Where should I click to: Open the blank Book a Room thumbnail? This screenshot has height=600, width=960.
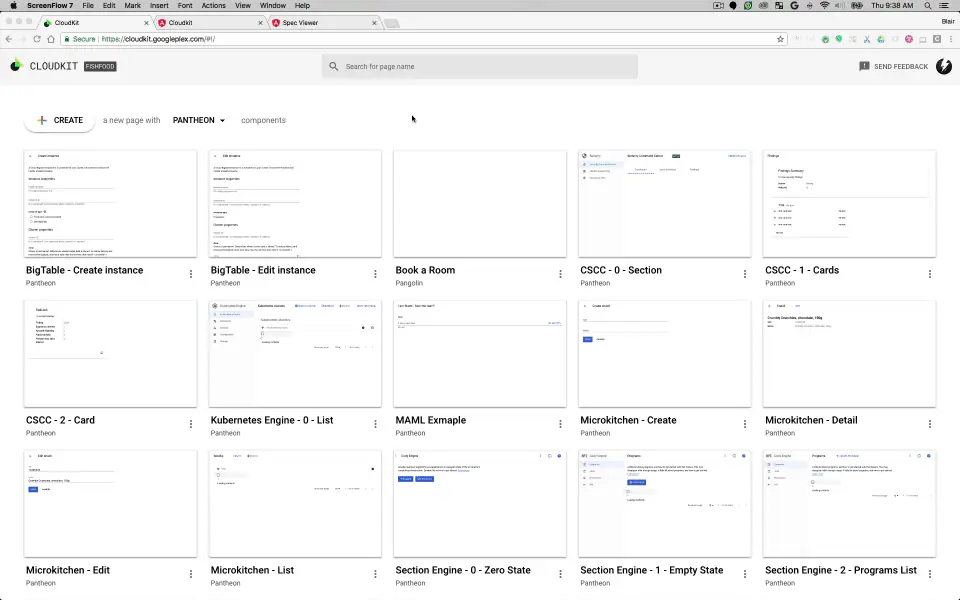point(480,204)
